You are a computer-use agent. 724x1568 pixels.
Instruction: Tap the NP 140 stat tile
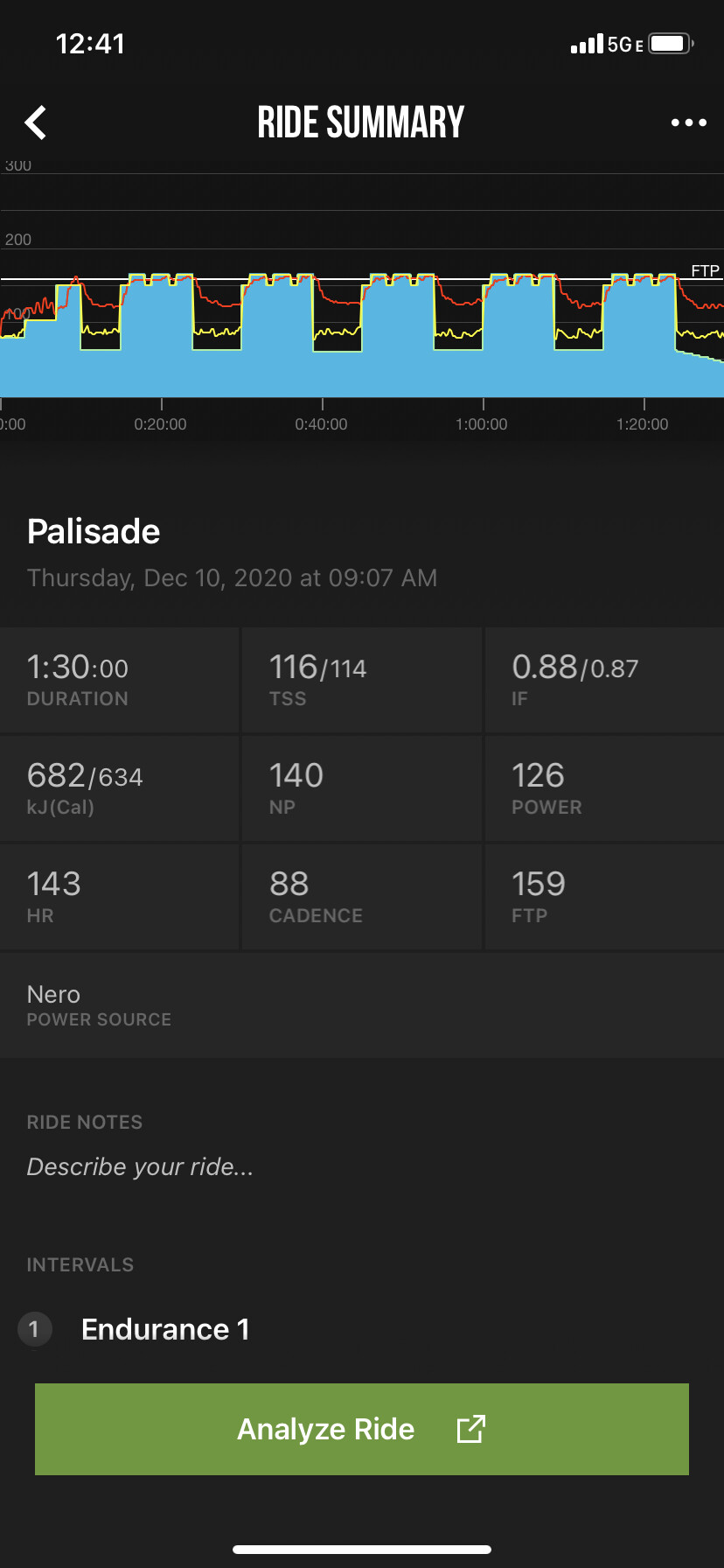tap(361, 788)
